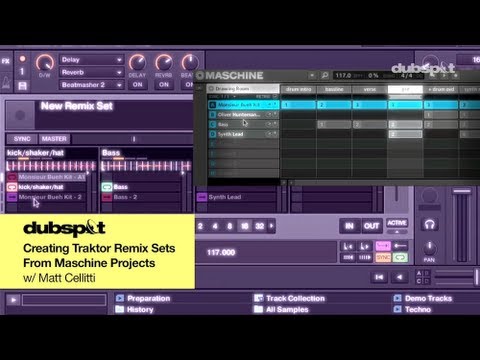Image resolution: width=480 pixels, height=360 pixels.
Task: Click the reverse play transport button
Action: coord(399,277)
